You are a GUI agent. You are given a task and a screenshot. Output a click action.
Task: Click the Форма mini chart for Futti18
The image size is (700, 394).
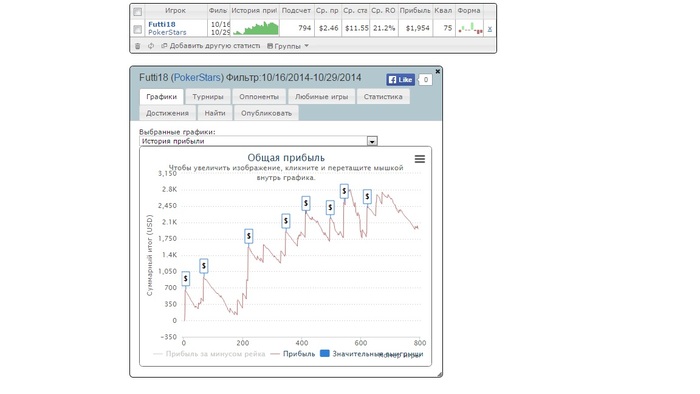coord(470,29)
